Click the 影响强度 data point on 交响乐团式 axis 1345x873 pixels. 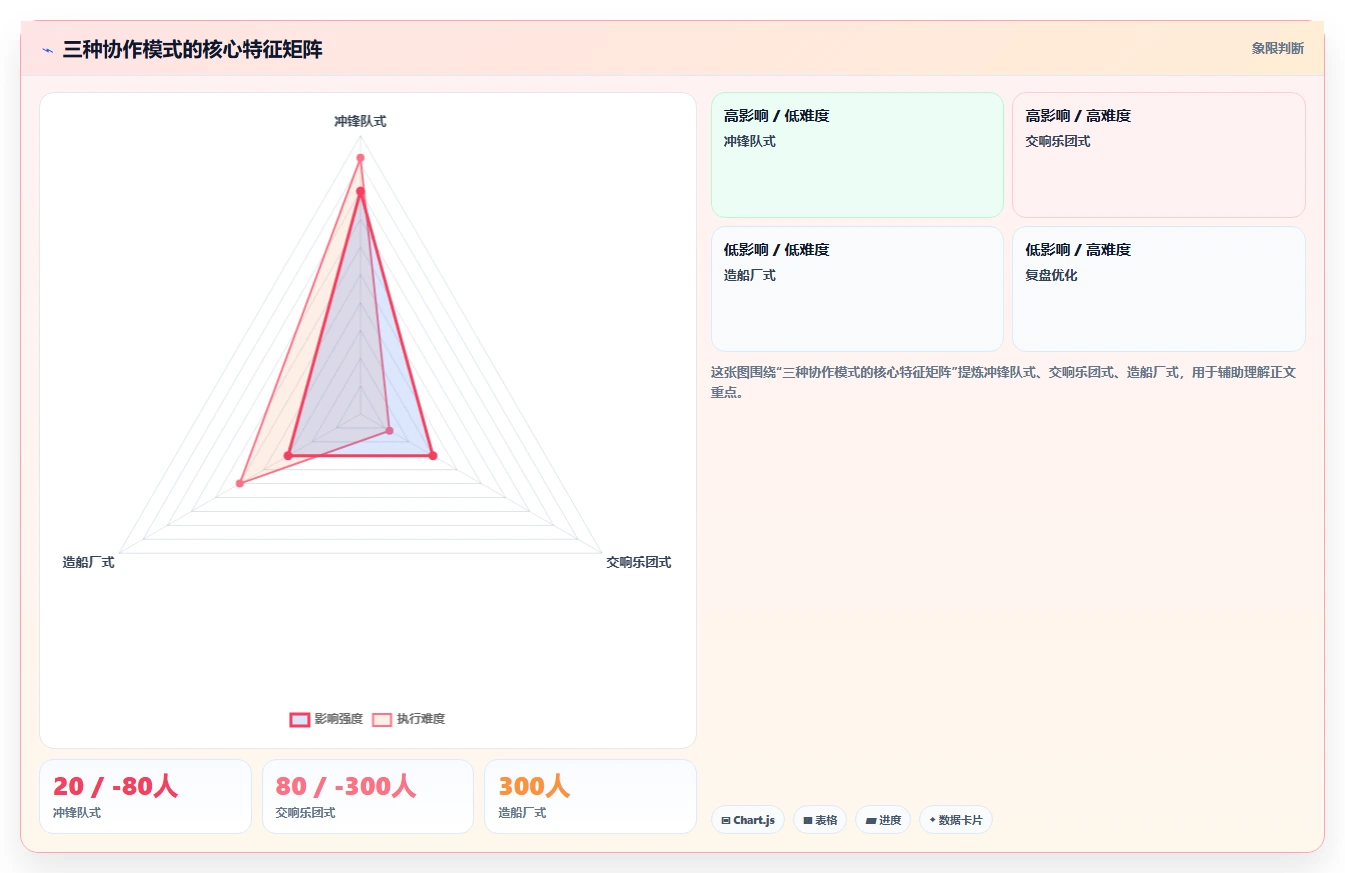433,456
